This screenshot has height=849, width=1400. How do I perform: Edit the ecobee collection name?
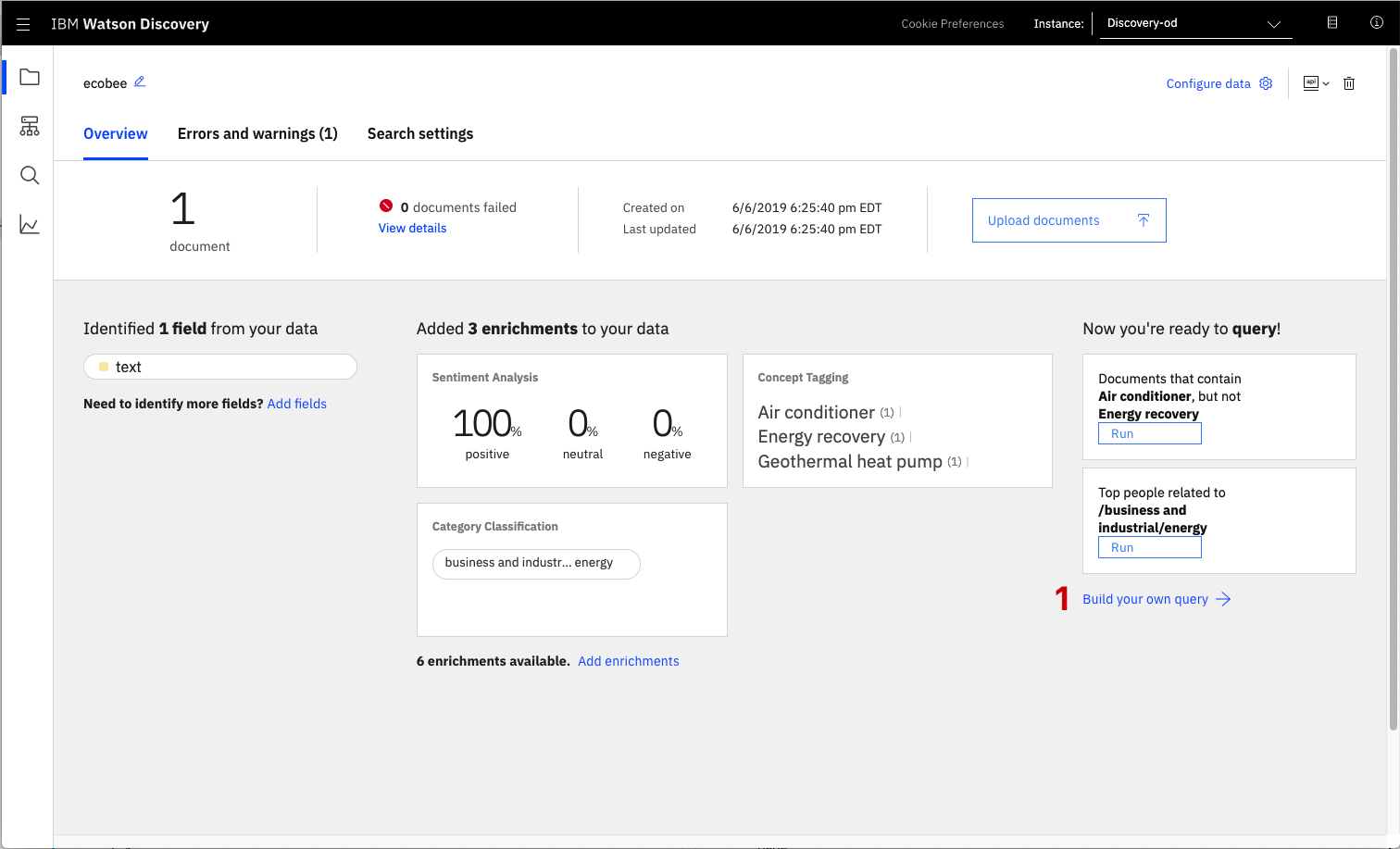140,81
